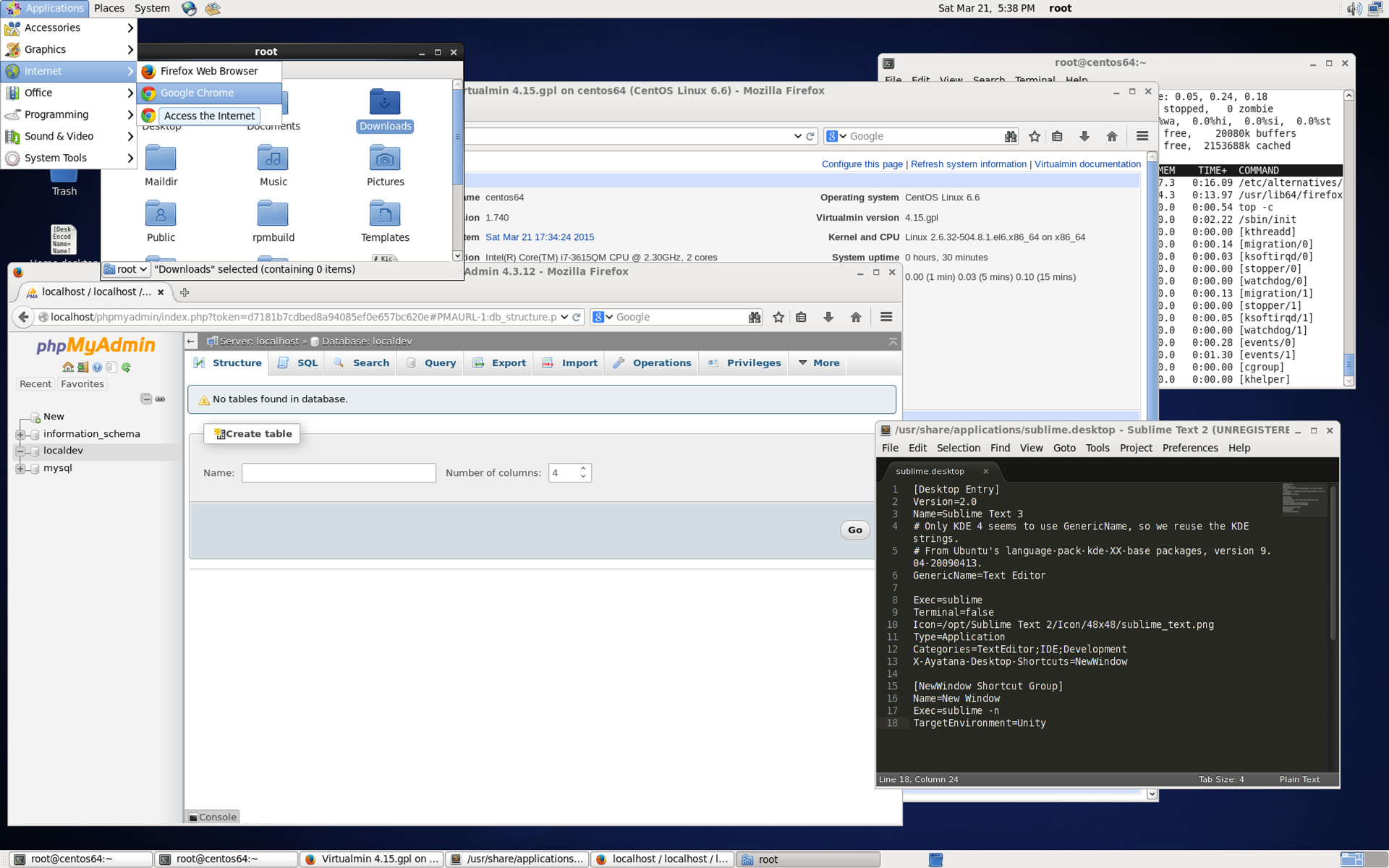Launch the web browser from the top panel globe
1389x868 pixels.
point(189,9)
